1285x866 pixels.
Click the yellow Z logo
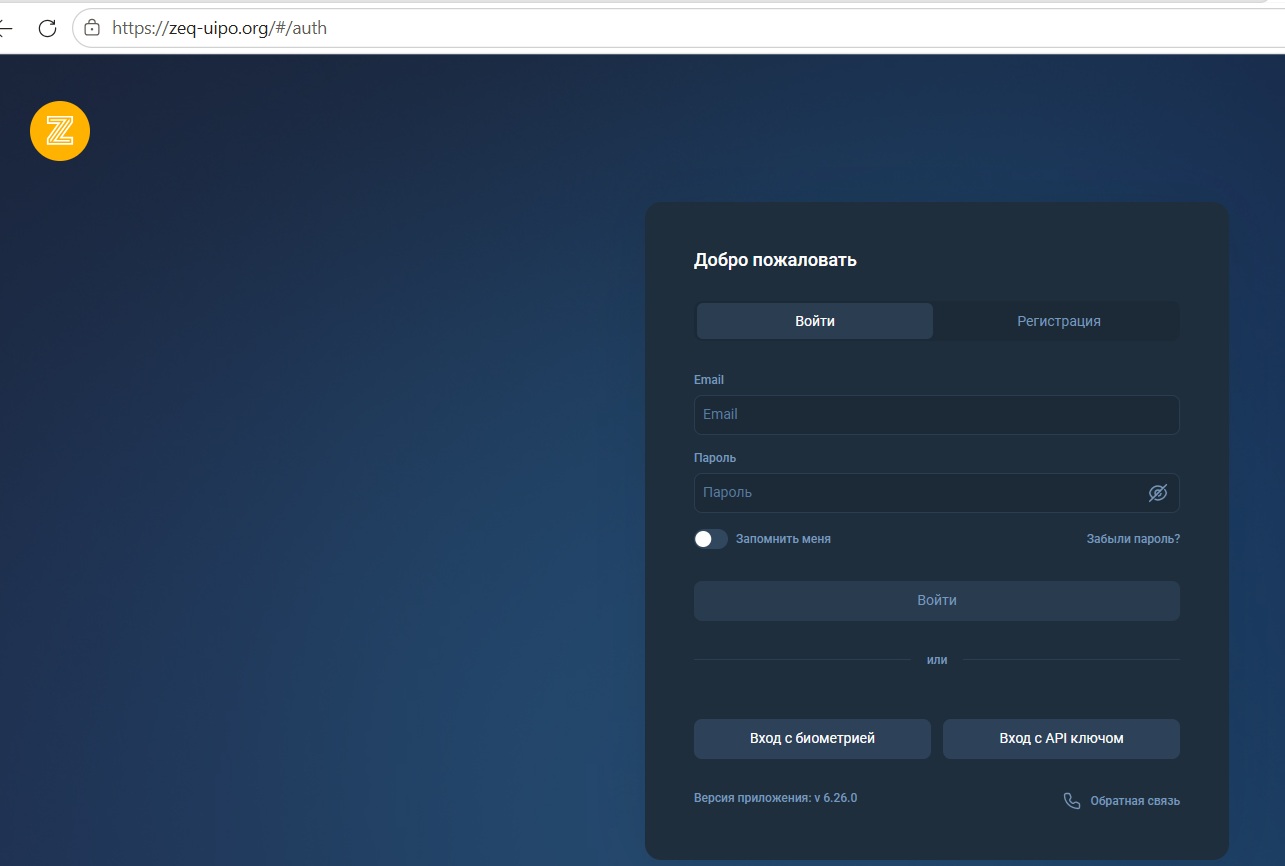[60, 130]
